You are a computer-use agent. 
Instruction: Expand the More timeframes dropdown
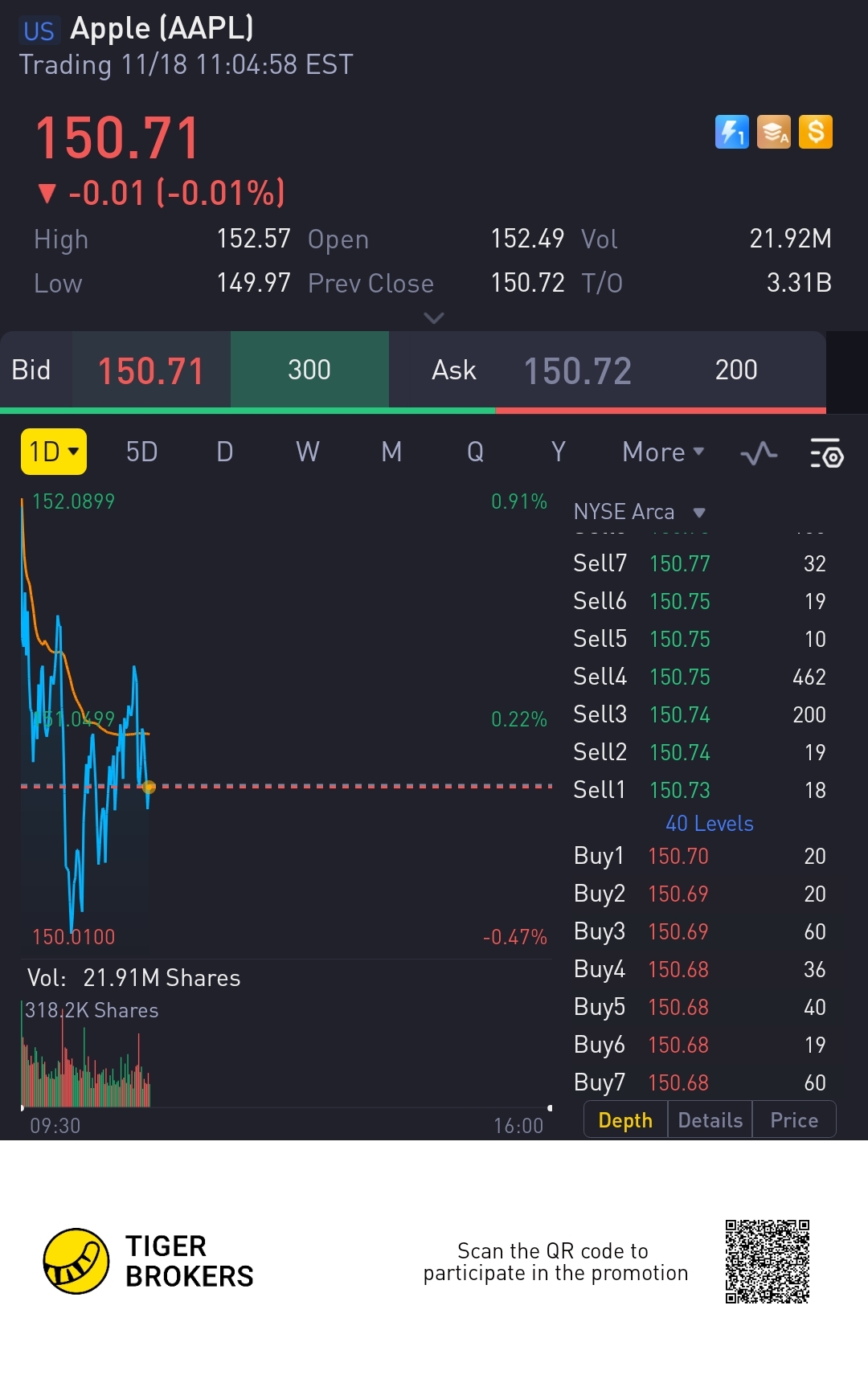coord(663,452)
